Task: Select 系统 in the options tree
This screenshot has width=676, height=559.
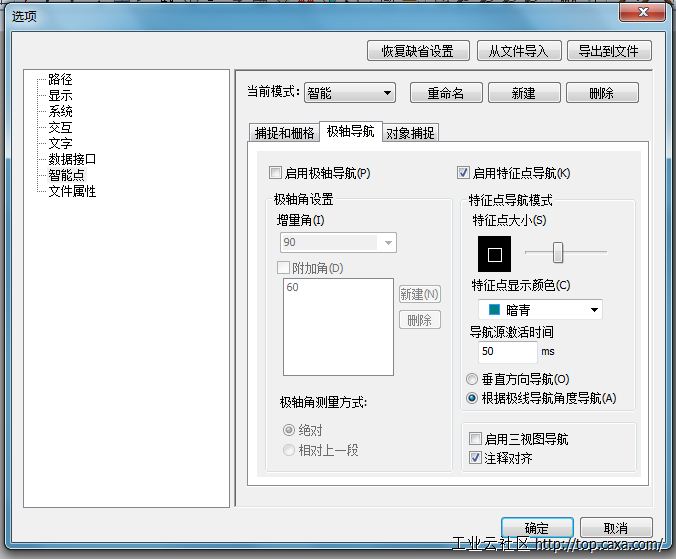Action: 60,111
